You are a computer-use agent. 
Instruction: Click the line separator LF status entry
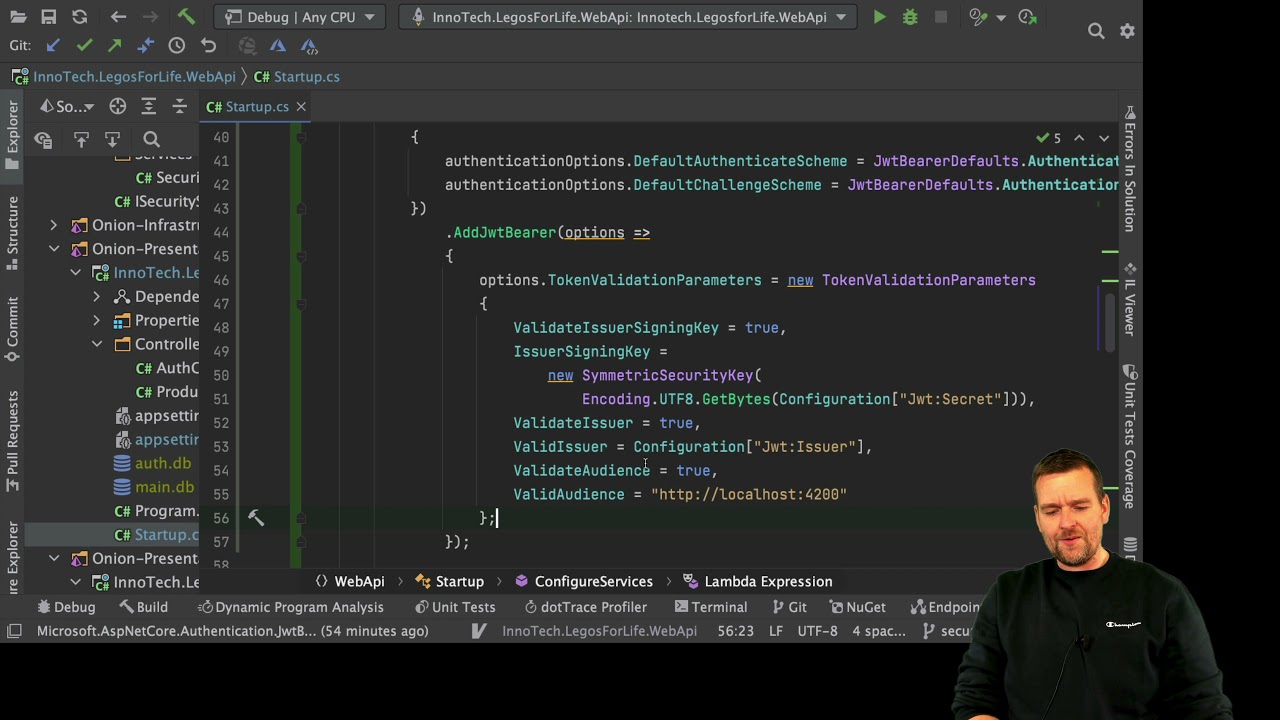[775, 631]
